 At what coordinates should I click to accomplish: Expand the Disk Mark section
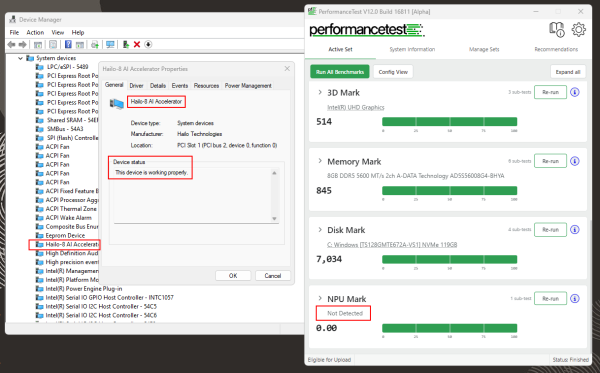320,230
